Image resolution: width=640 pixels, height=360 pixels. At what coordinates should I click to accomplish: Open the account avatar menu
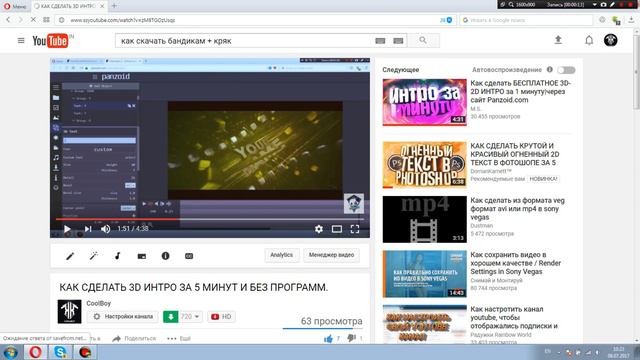[611, 40]
